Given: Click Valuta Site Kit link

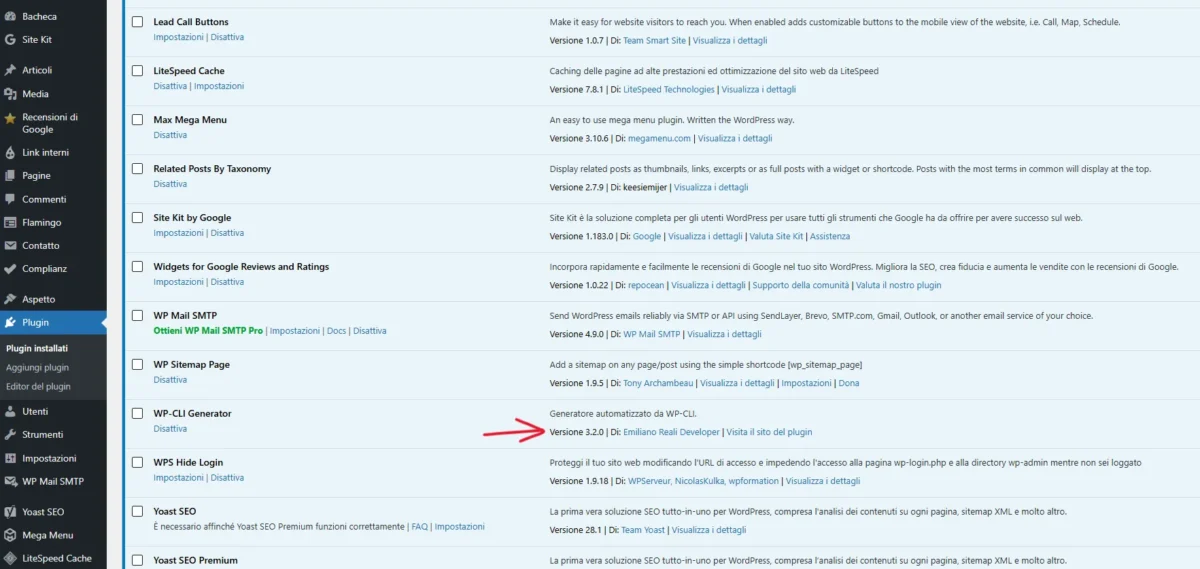Looking at the screenshot, I should point(776,236).
